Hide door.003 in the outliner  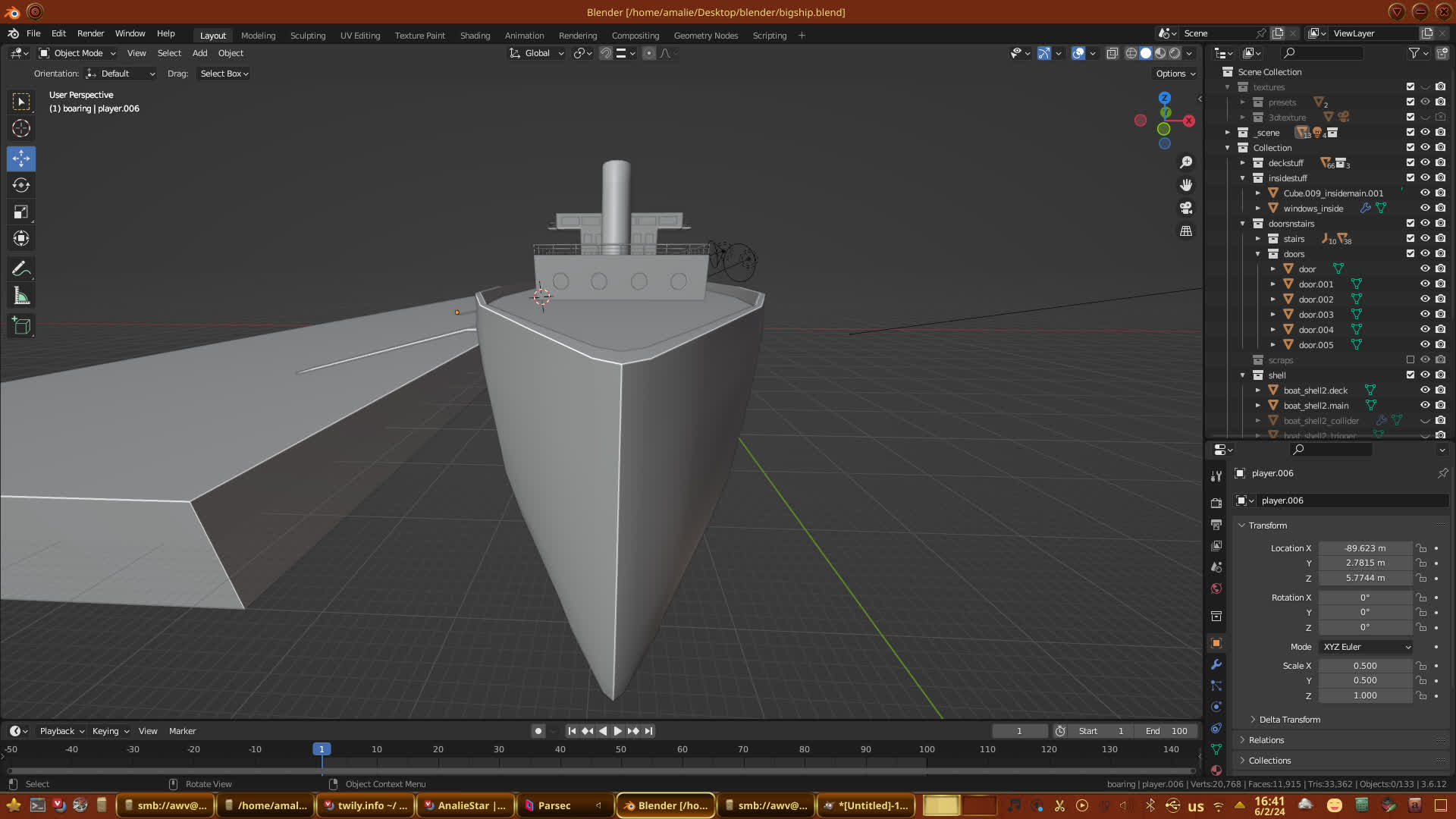(1425, 314)
